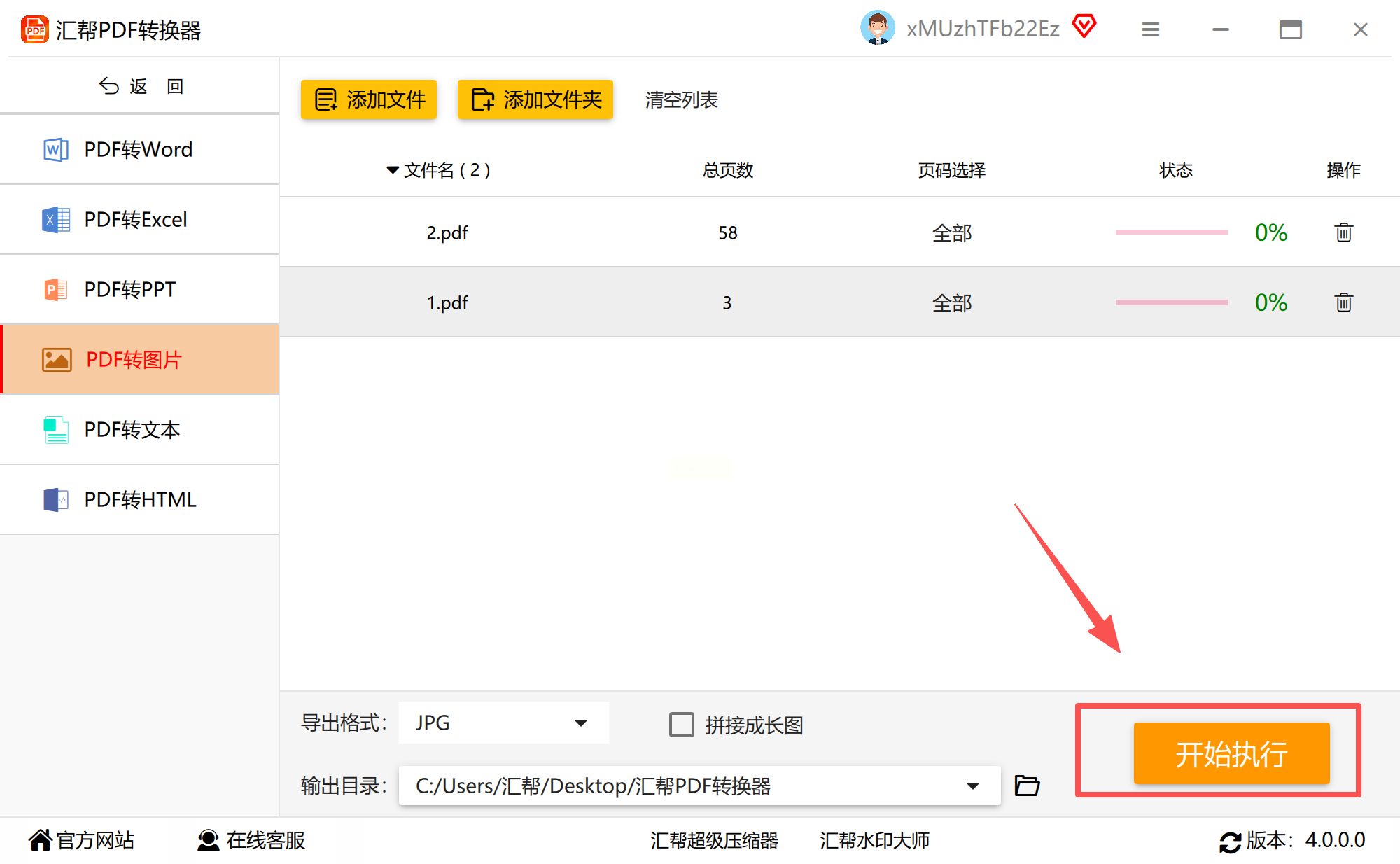Click the version refresh icon

1230,841
